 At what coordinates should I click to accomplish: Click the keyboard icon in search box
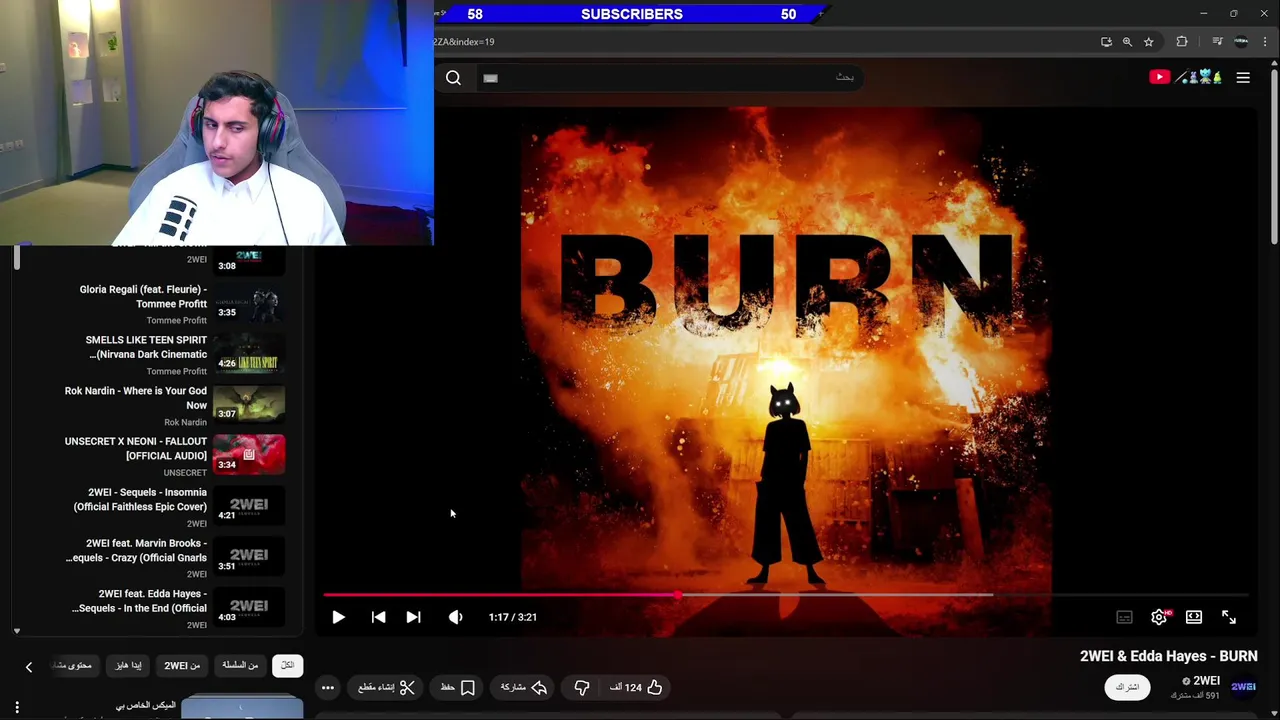490,78
